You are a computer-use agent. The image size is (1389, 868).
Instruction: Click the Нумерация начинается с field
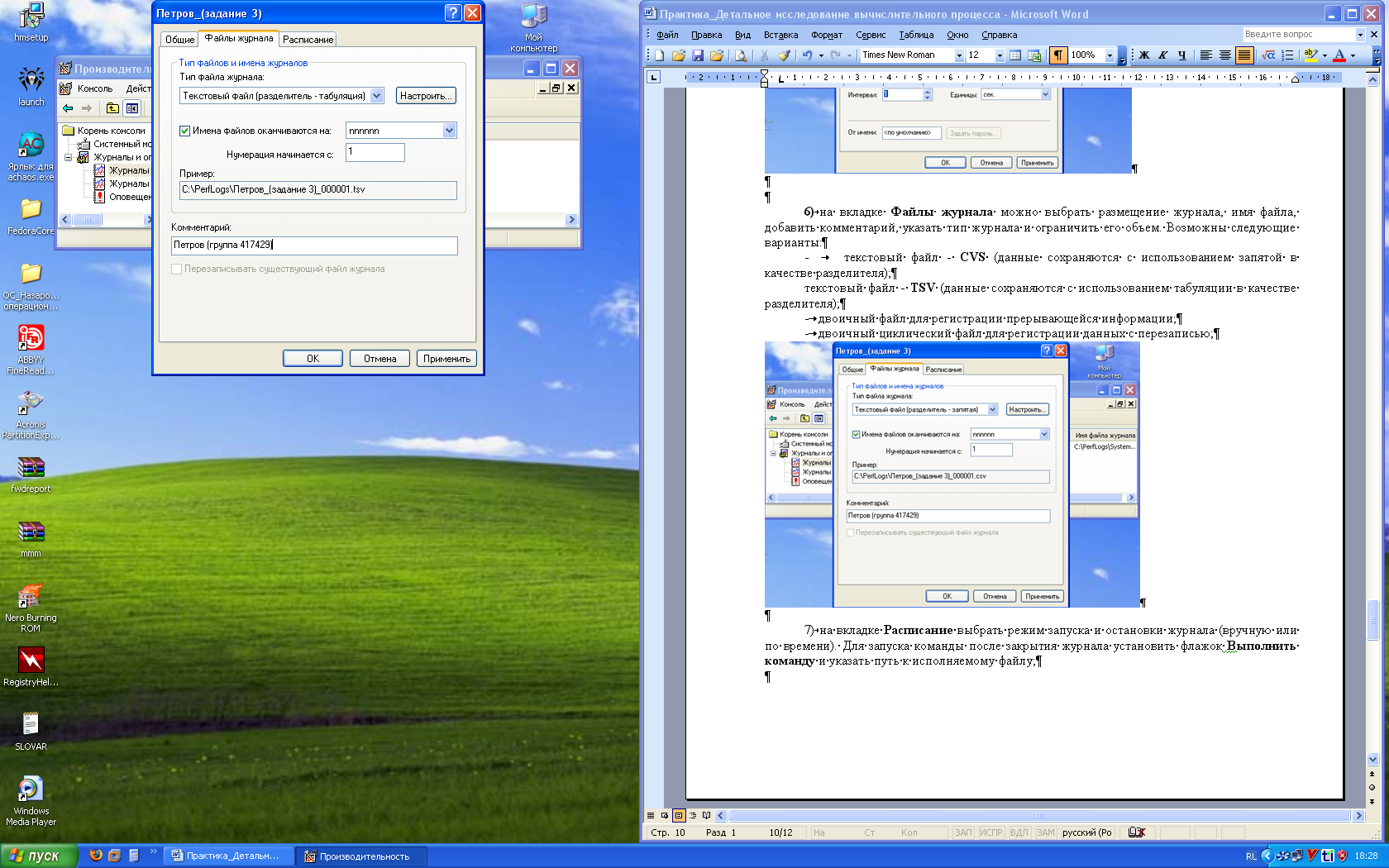(375, 152)
